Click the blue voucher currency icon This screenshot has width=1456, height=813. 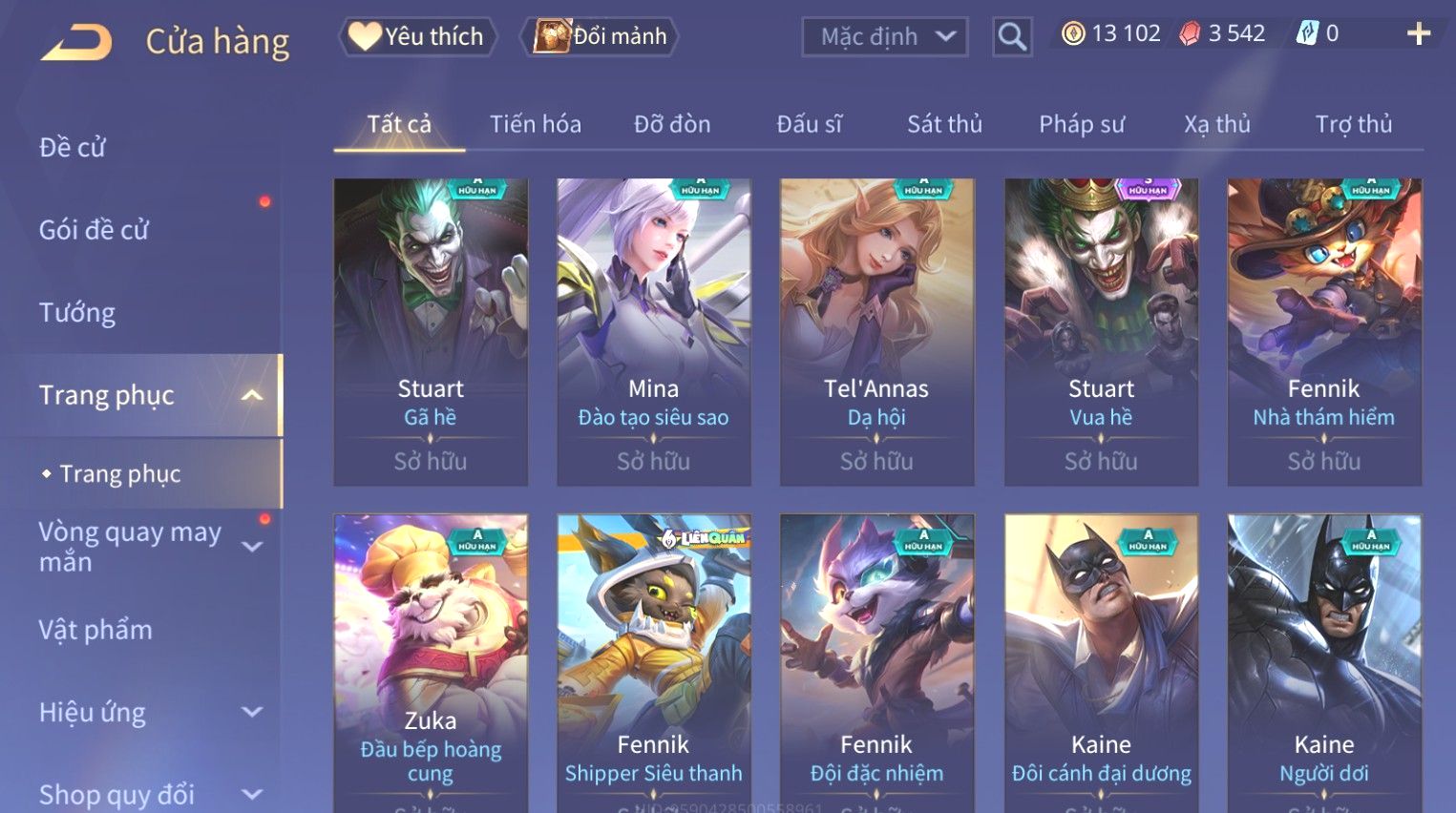(x=1307, y=33)
